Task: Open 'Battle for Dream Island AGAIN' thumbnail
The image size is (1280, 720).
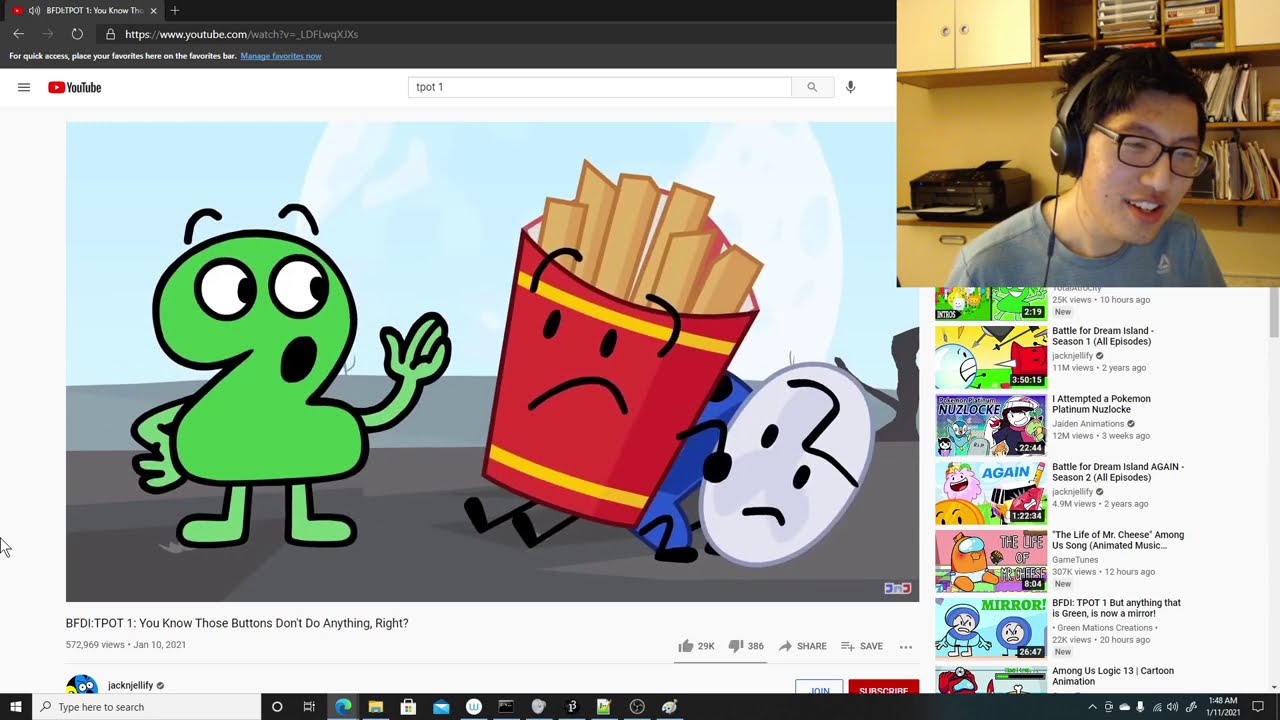Action: pyautogui.click(x=991, y=492)
